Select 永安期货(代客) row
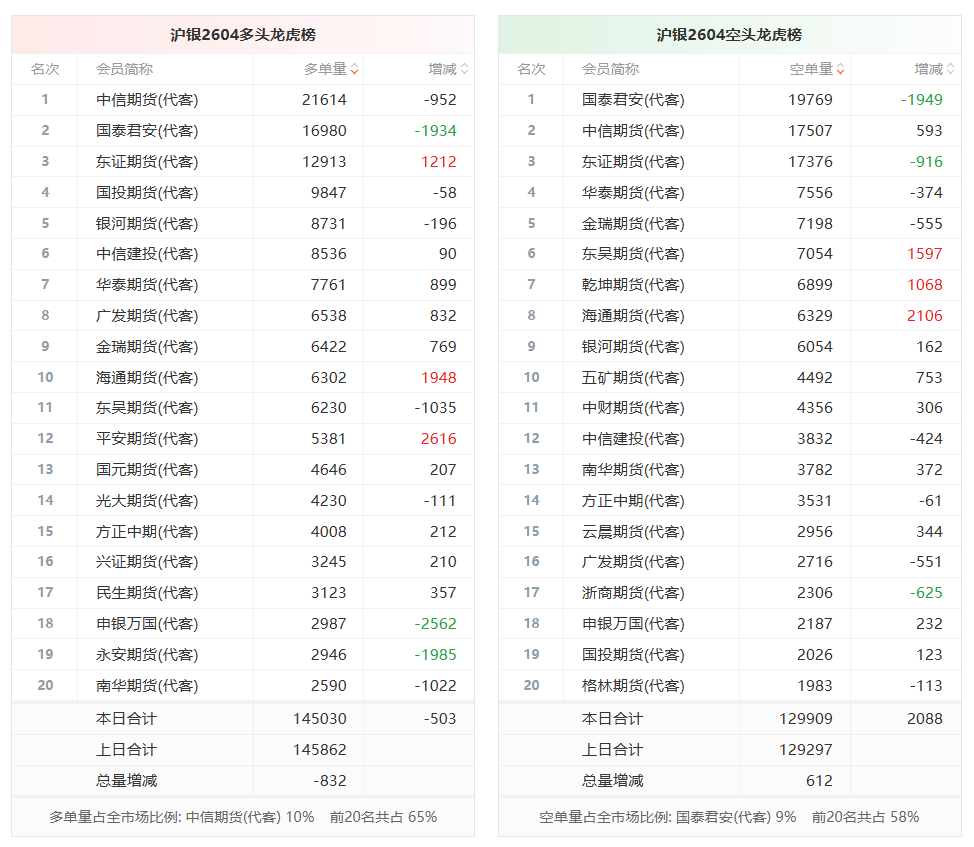974x847 pixels. tap(243, 654)
